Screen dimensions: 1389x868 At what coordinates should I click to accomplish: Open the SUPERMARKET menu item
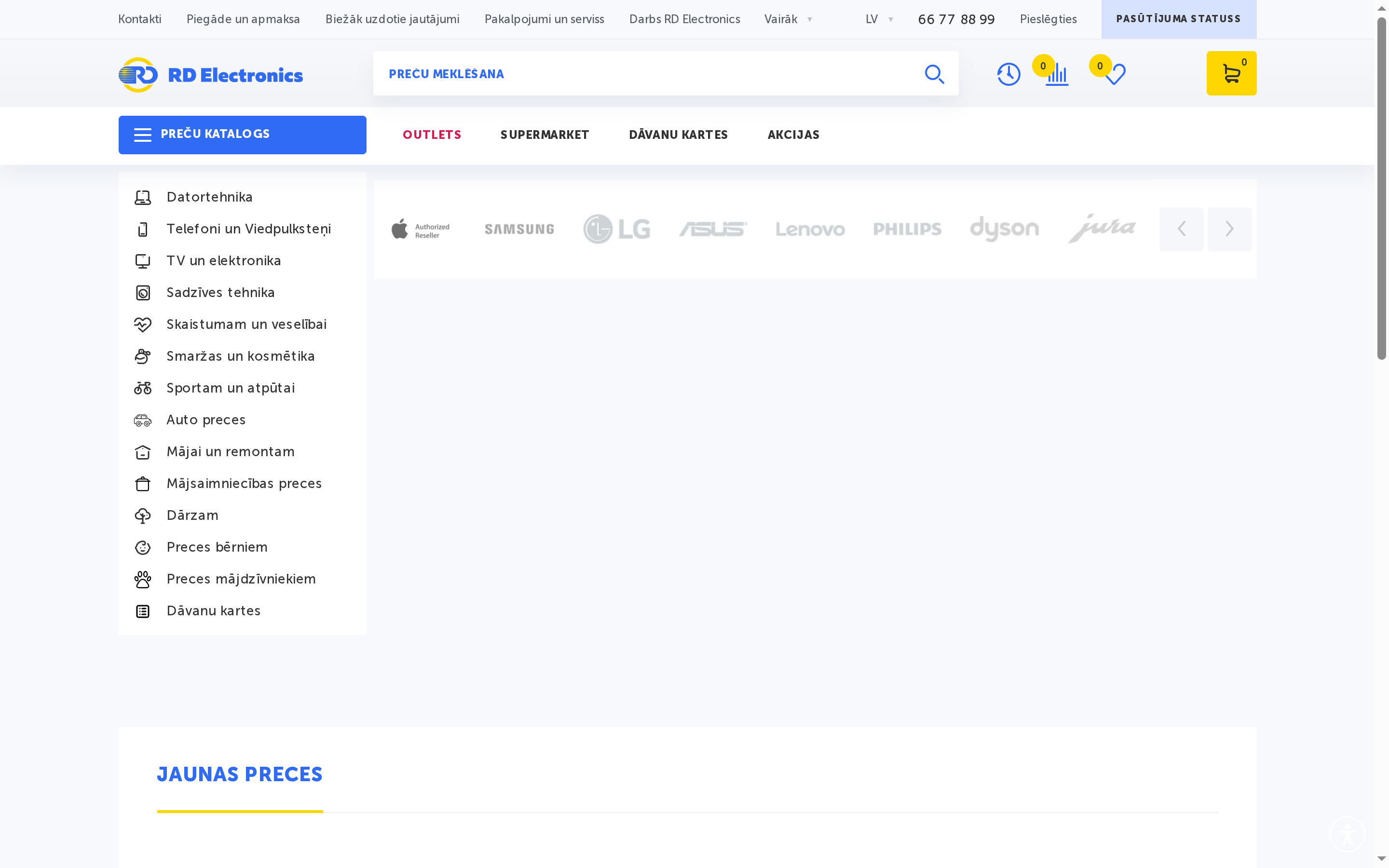point(544,135)
